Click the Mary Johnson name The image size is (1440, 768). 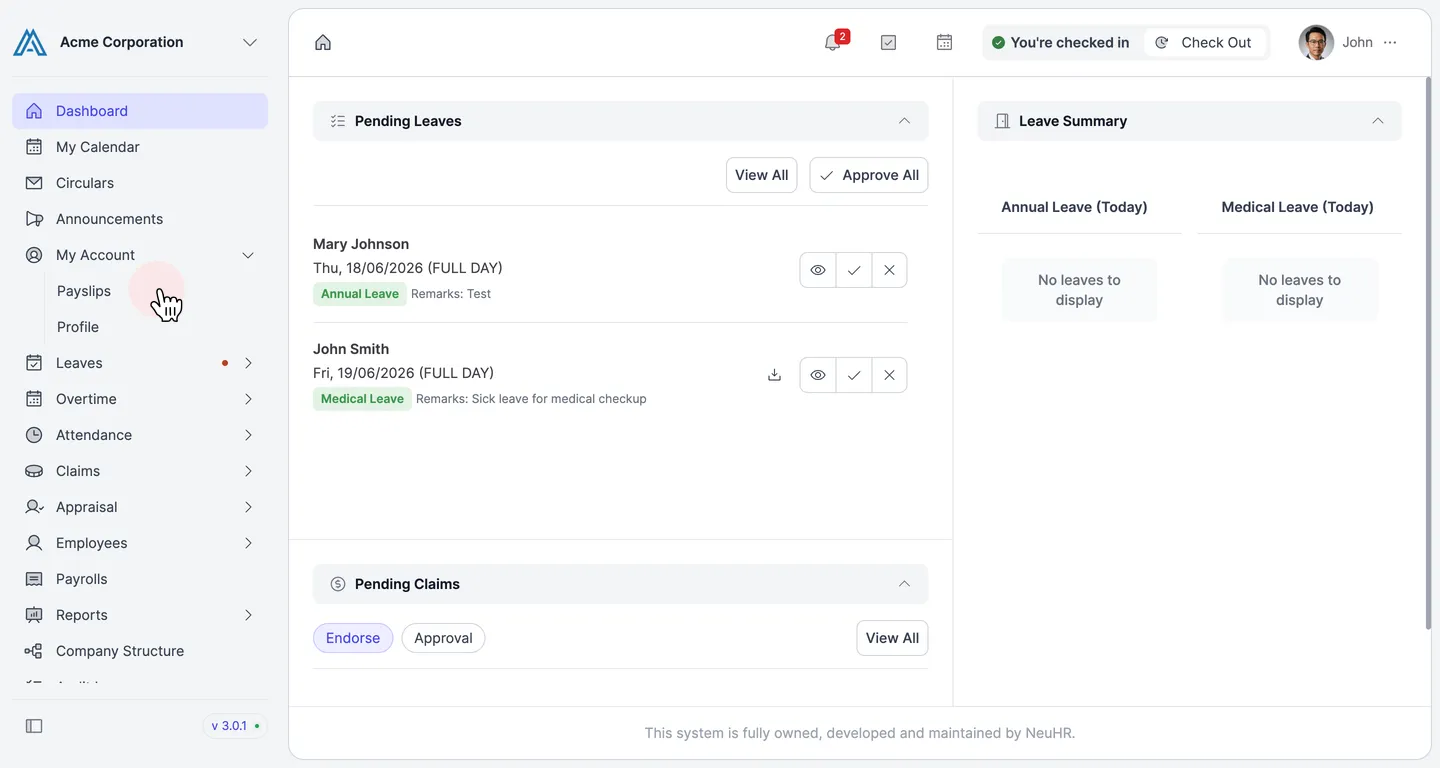pyautogui.click(x=361, y=244)
